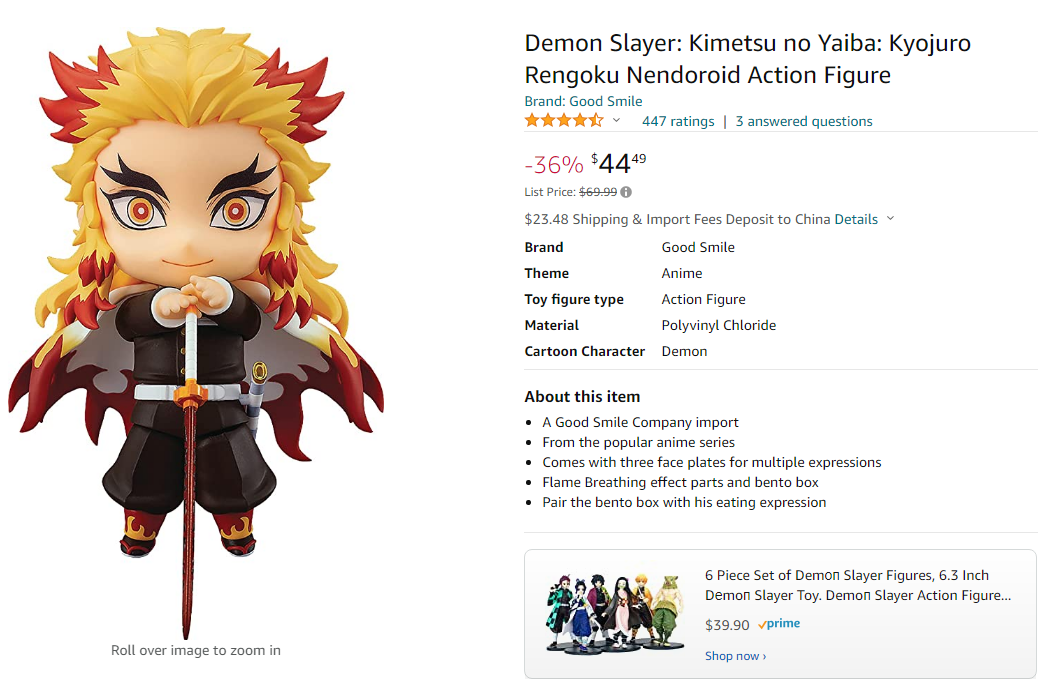Open the ratings breakdown chevron beside the stars
The height and width of the screenshot is (687, 1049).
(x=617, y=121)
